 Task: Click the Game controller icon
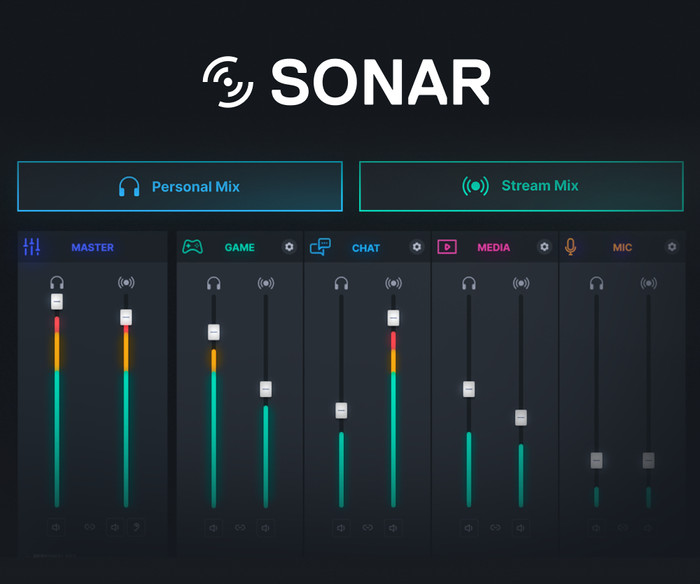click(x=192, y=247)
